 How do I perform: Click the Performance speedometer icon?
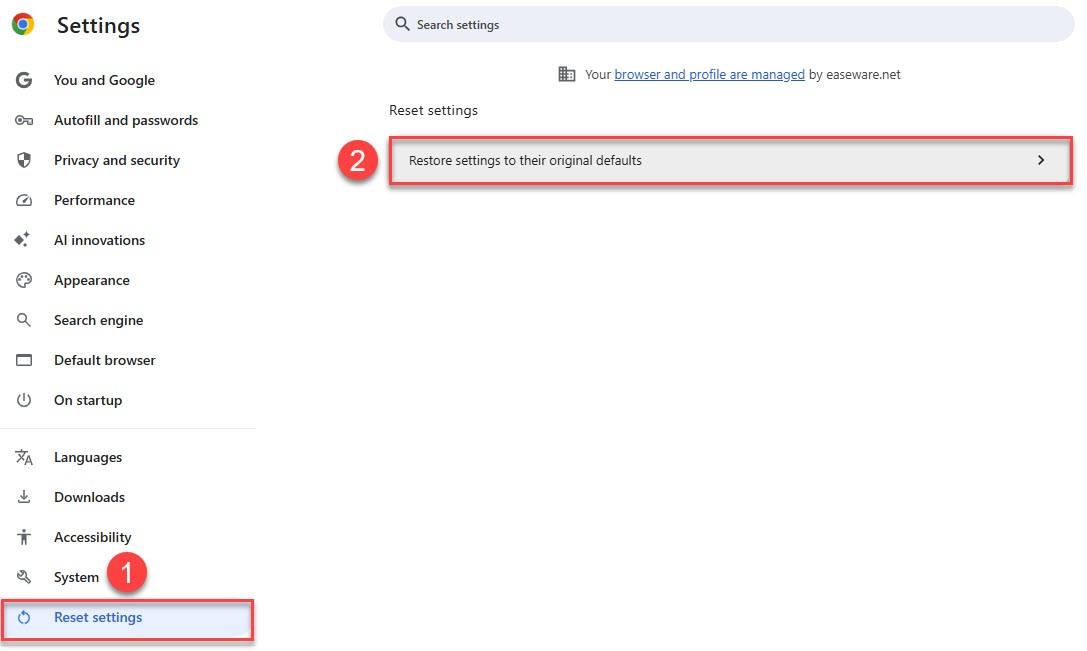24,200
